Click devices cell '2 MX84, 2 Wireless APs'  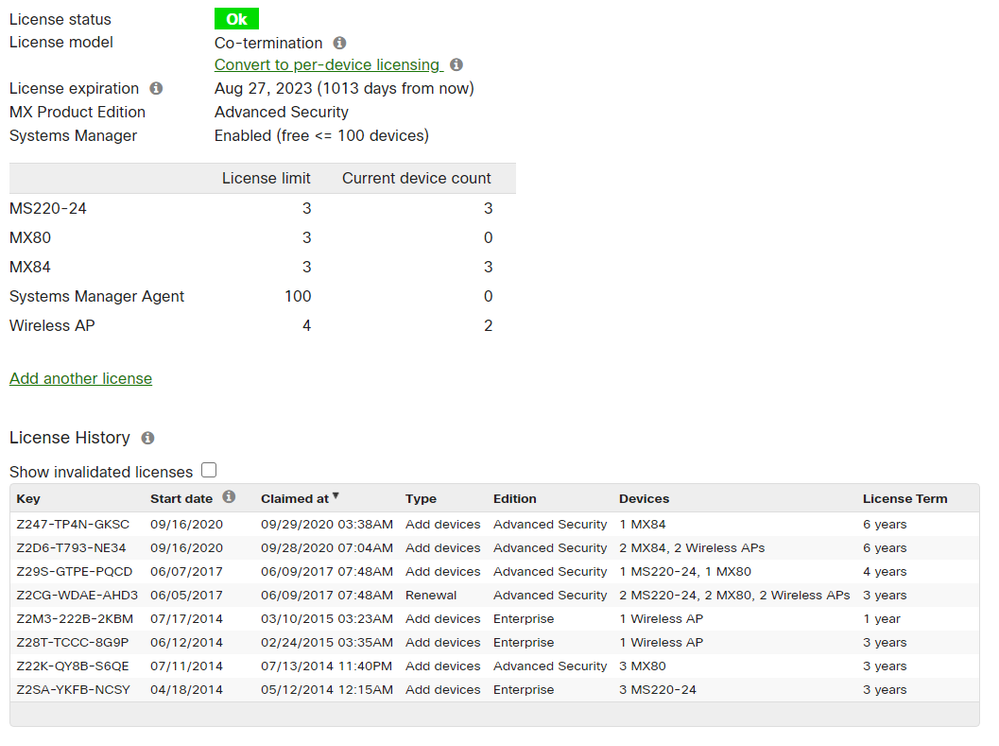(692, 548)
